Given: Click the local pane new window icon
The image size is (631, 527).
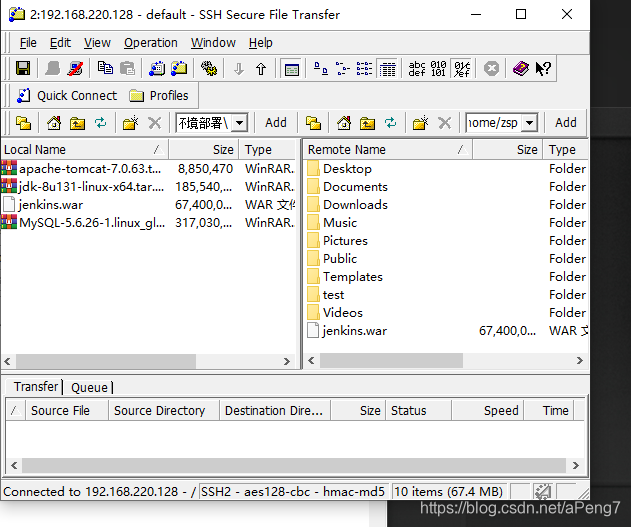Looking at the screenshot, I should click(x=23, y=123).
